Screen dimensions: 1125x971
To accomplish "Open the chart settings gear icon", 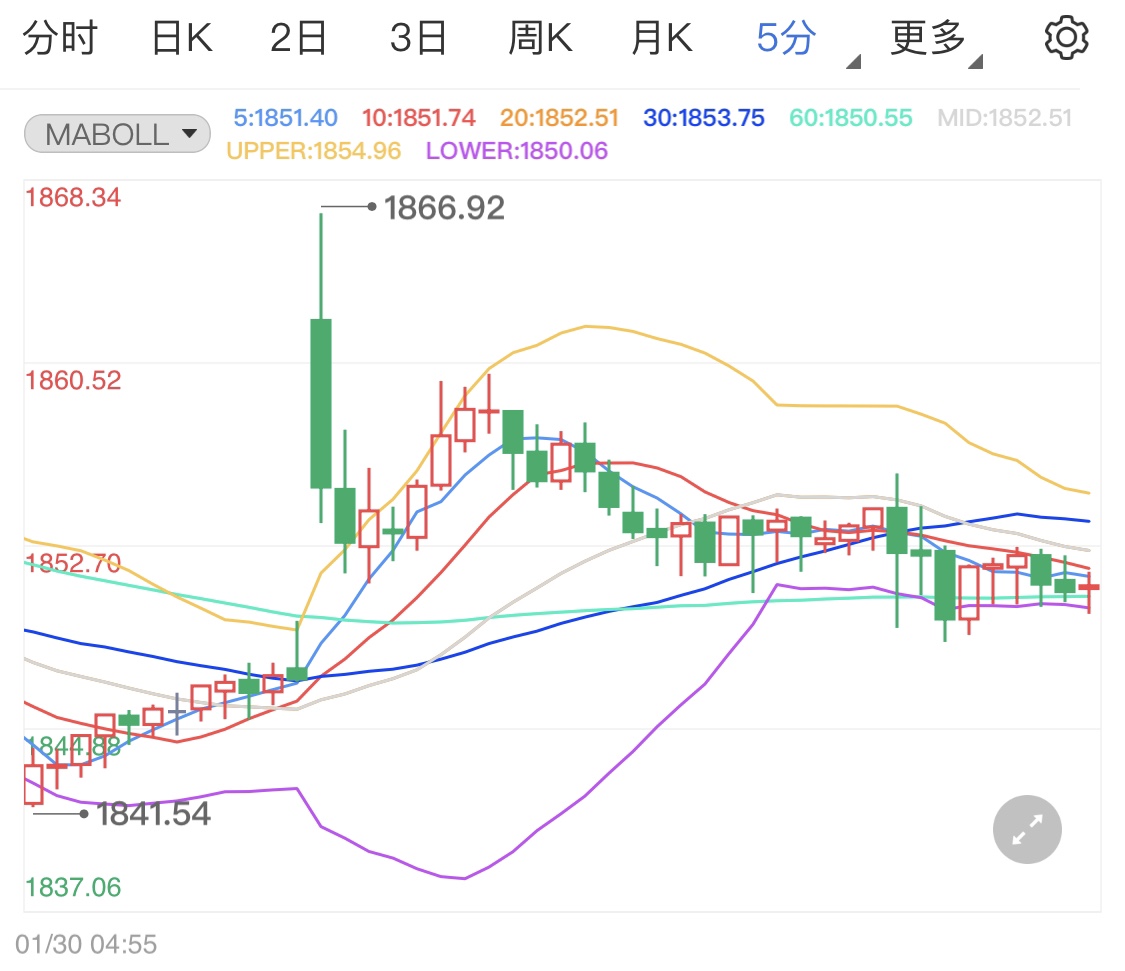I will tap(1066, 37).
